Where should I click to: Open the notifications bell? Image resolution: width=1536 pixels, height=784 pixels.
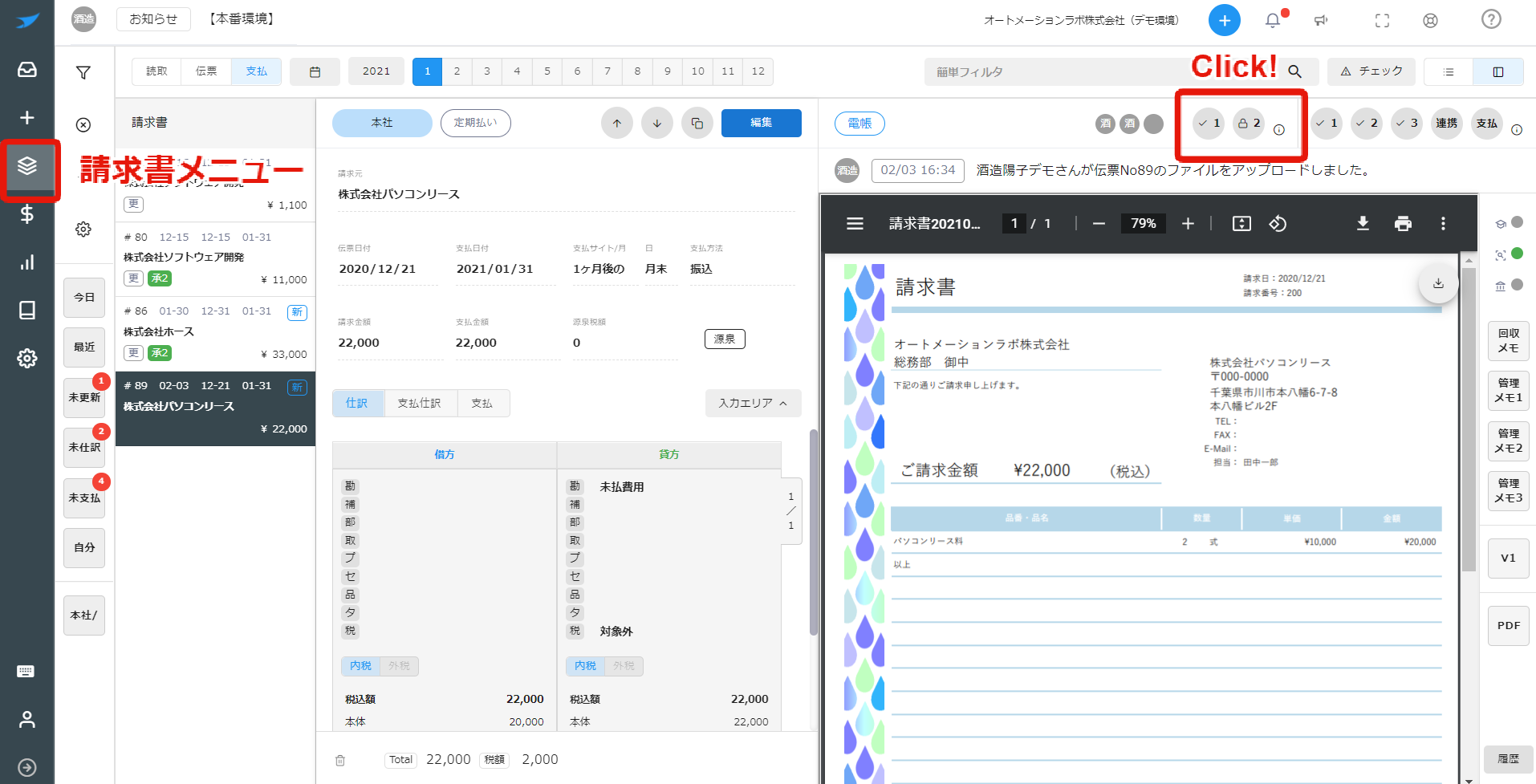point(1273,21)
